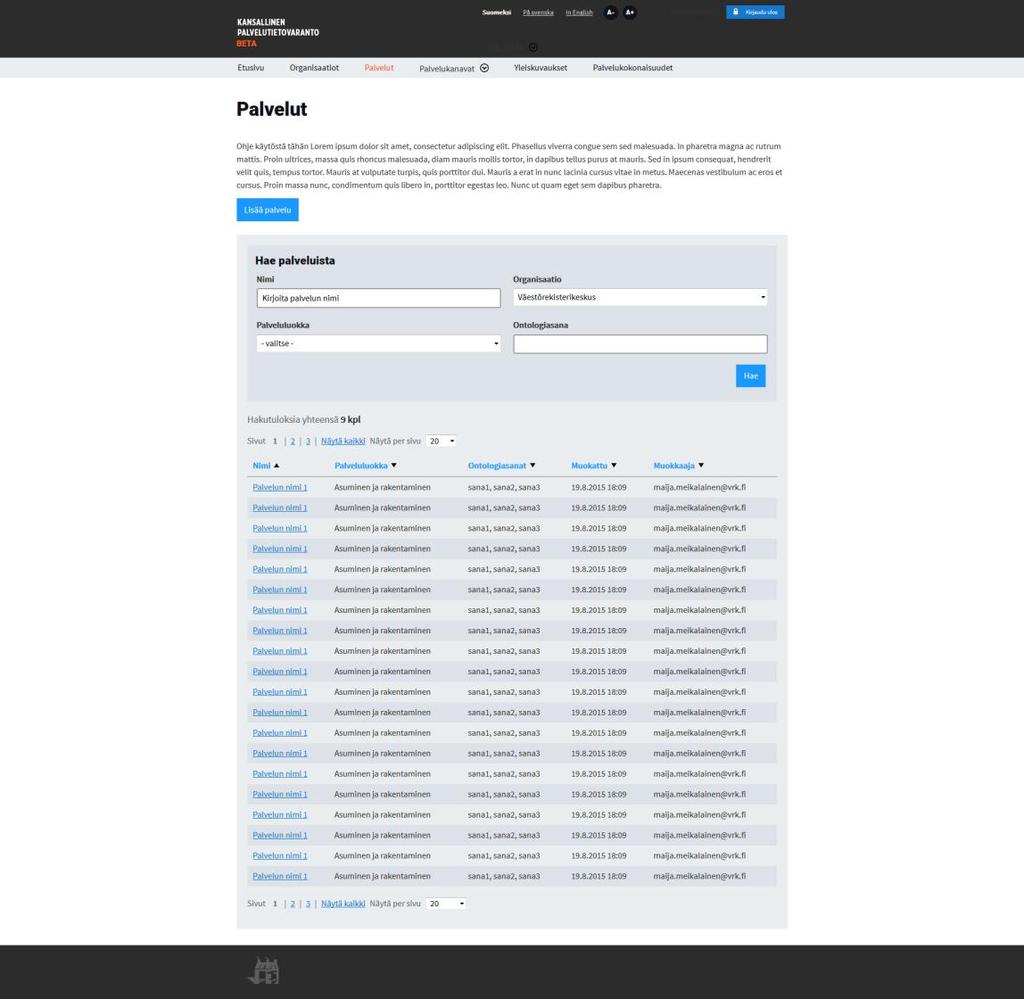Open the Palveluluokka dropdown
The height and width of the screenshot is (999, 1024).
(378, 343)
